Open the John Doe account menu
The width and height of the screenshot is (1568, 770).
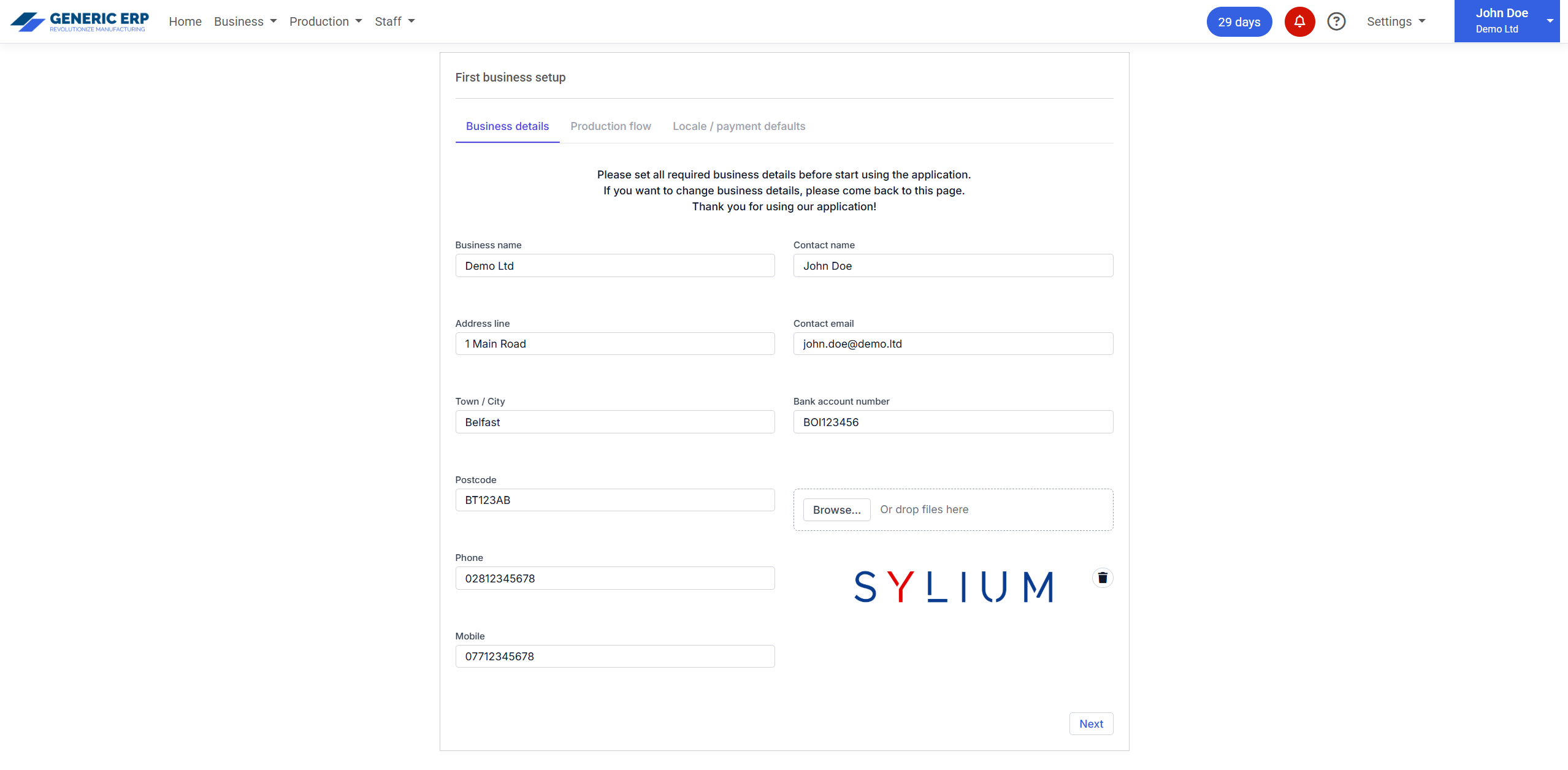click(1506, 21)
